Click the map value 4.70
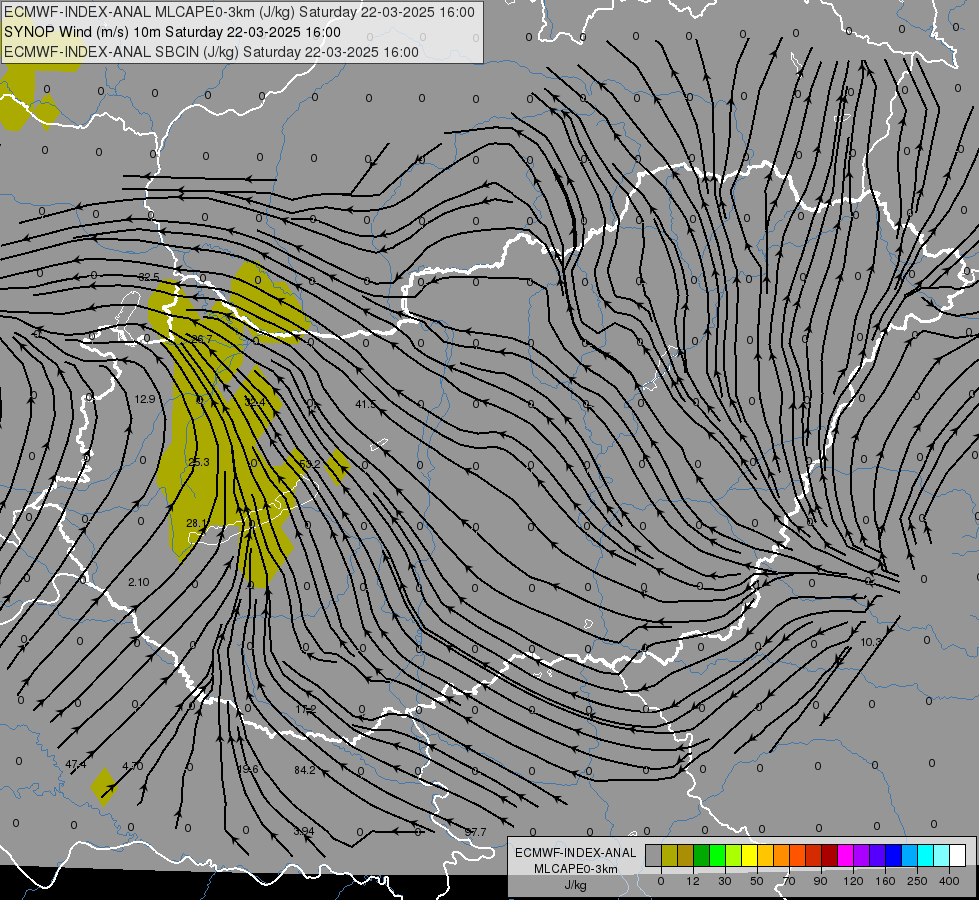The image size is (979, 900). tap(132, 766)
